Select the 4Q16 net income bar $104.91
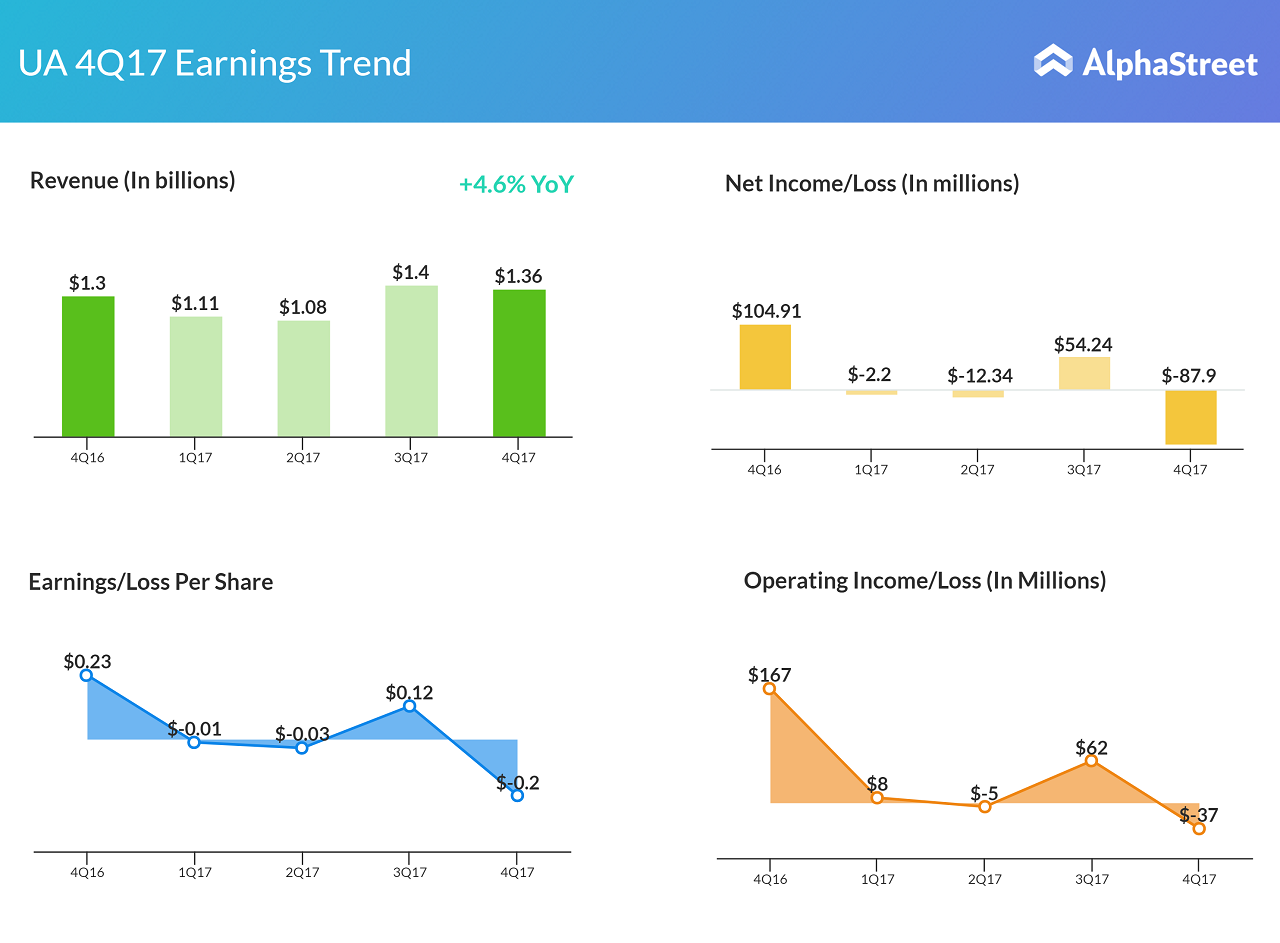 765,357
